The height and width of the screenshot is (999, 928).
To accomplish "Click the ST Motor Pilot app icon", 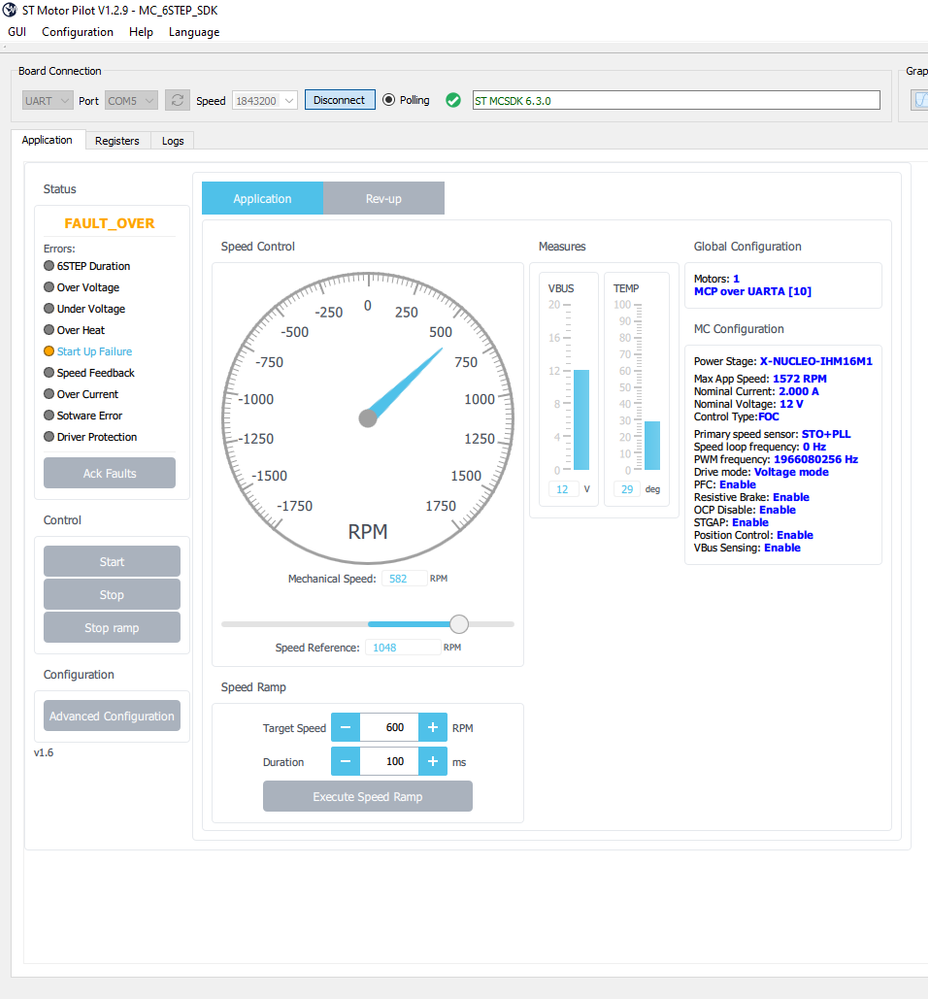I will point(10,10).
